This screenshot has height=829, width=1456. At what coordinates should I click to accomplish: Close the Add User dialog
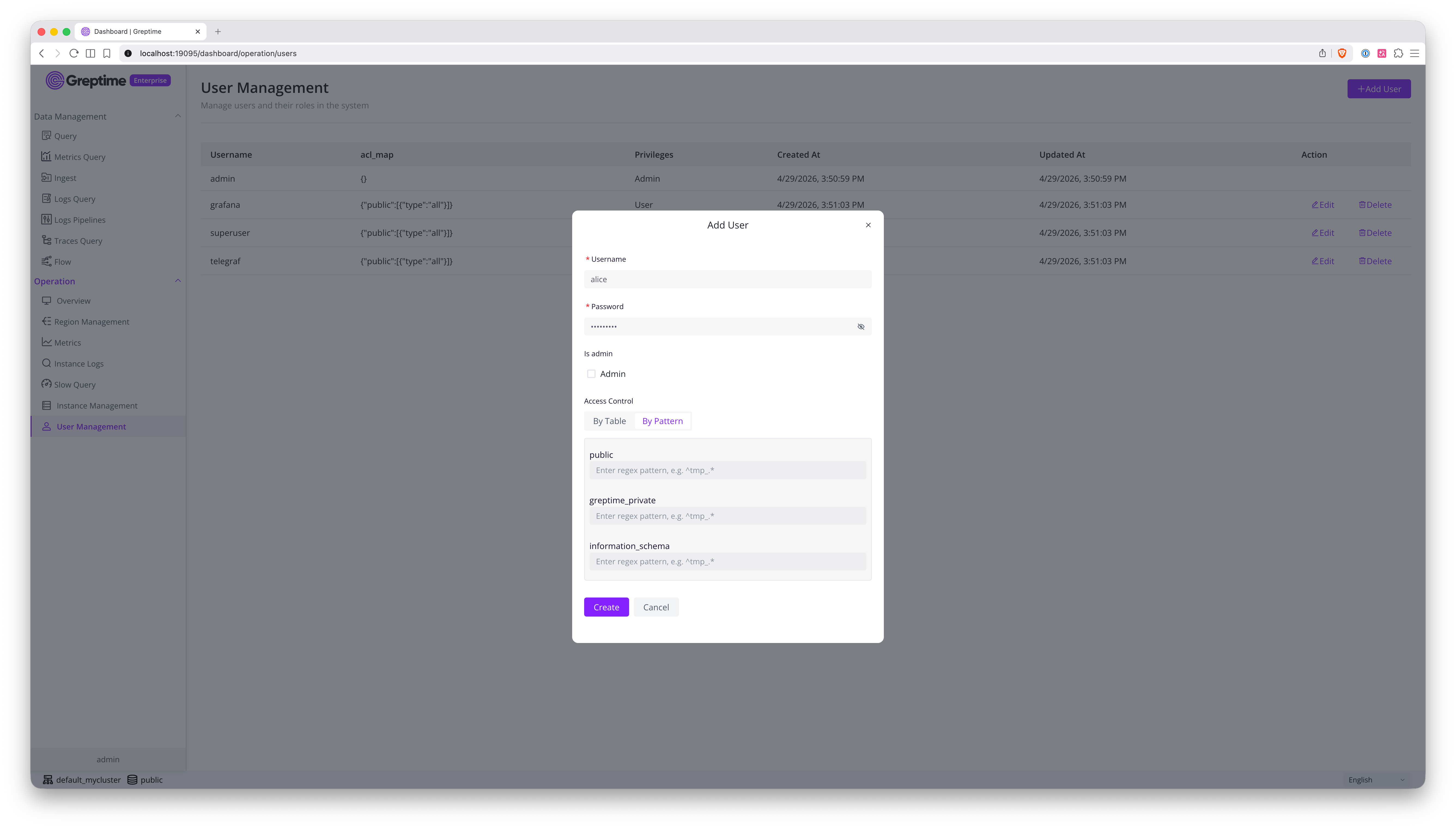pyautogui.click(x=868, y=225)
